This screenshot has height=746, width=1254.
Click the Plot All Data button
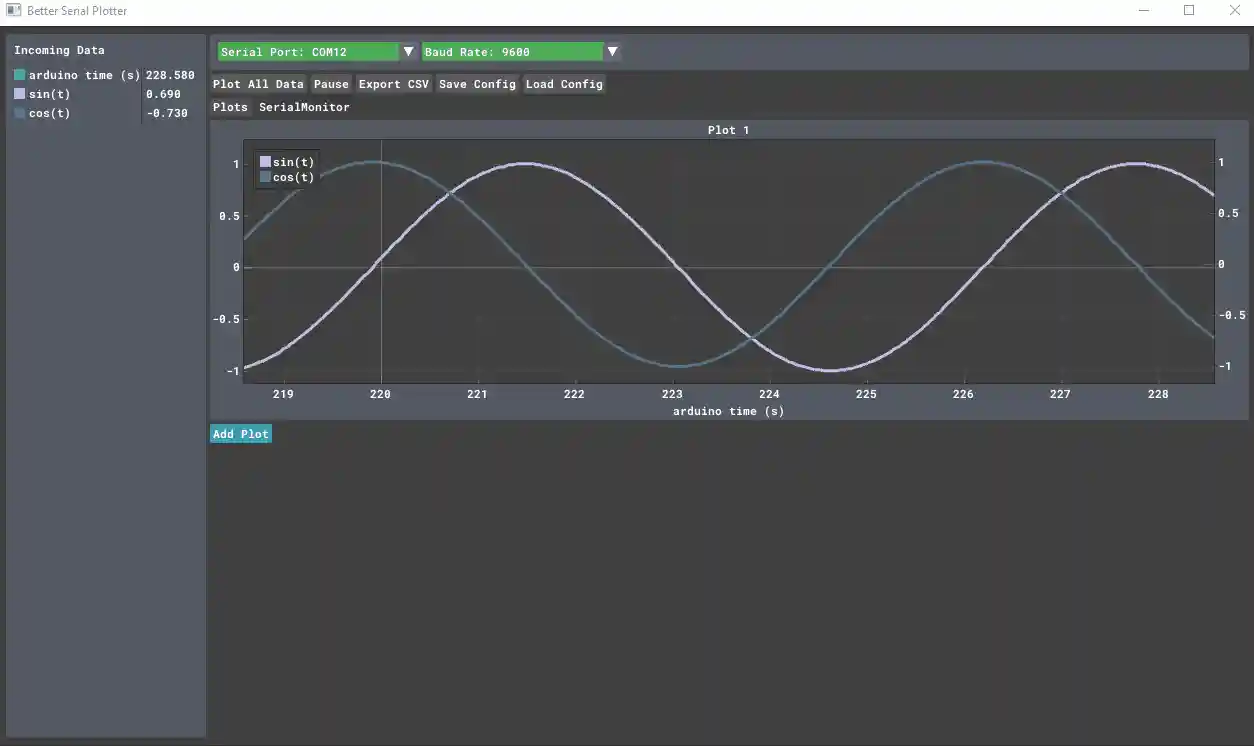[257, 84]
